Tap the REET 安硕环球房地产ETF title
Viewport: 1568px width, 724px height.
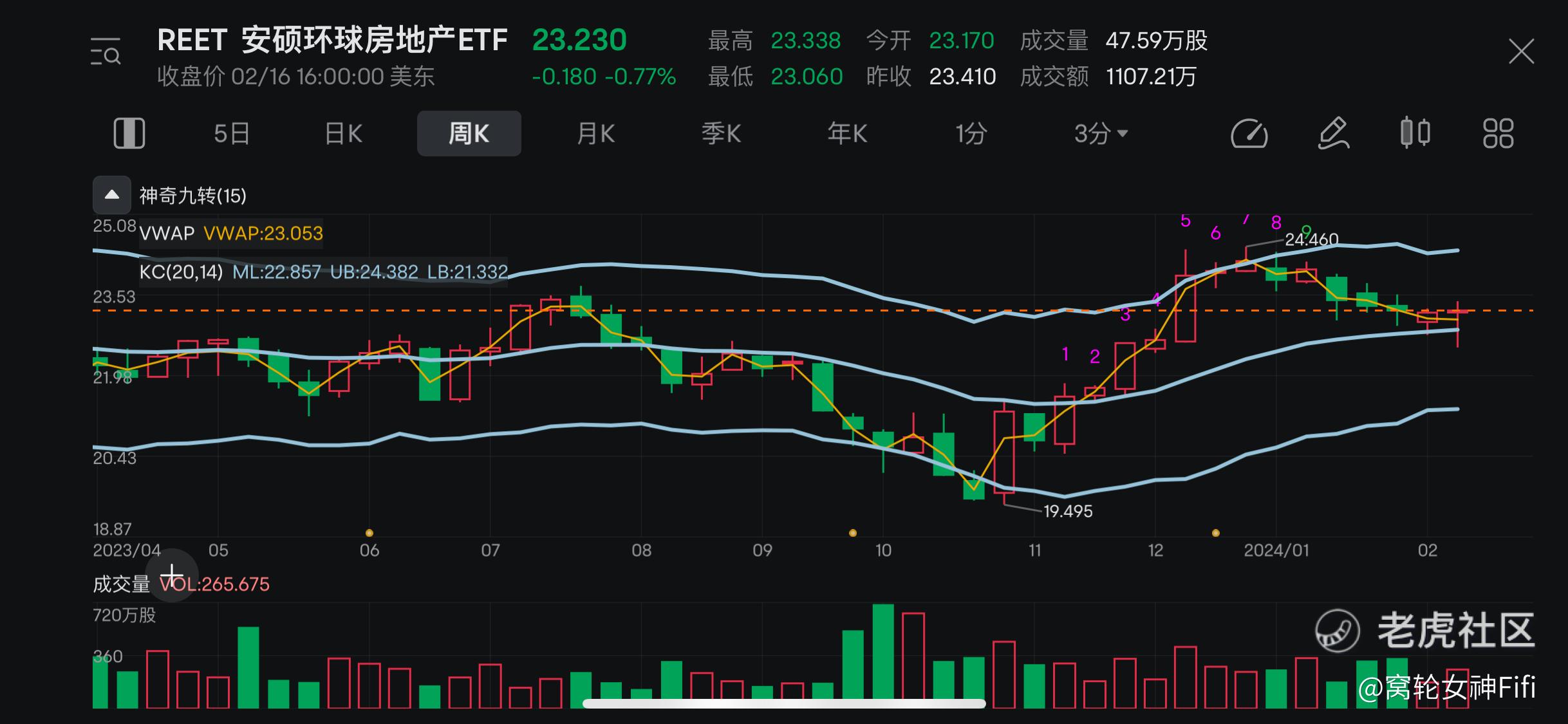[x=333, y=40]
